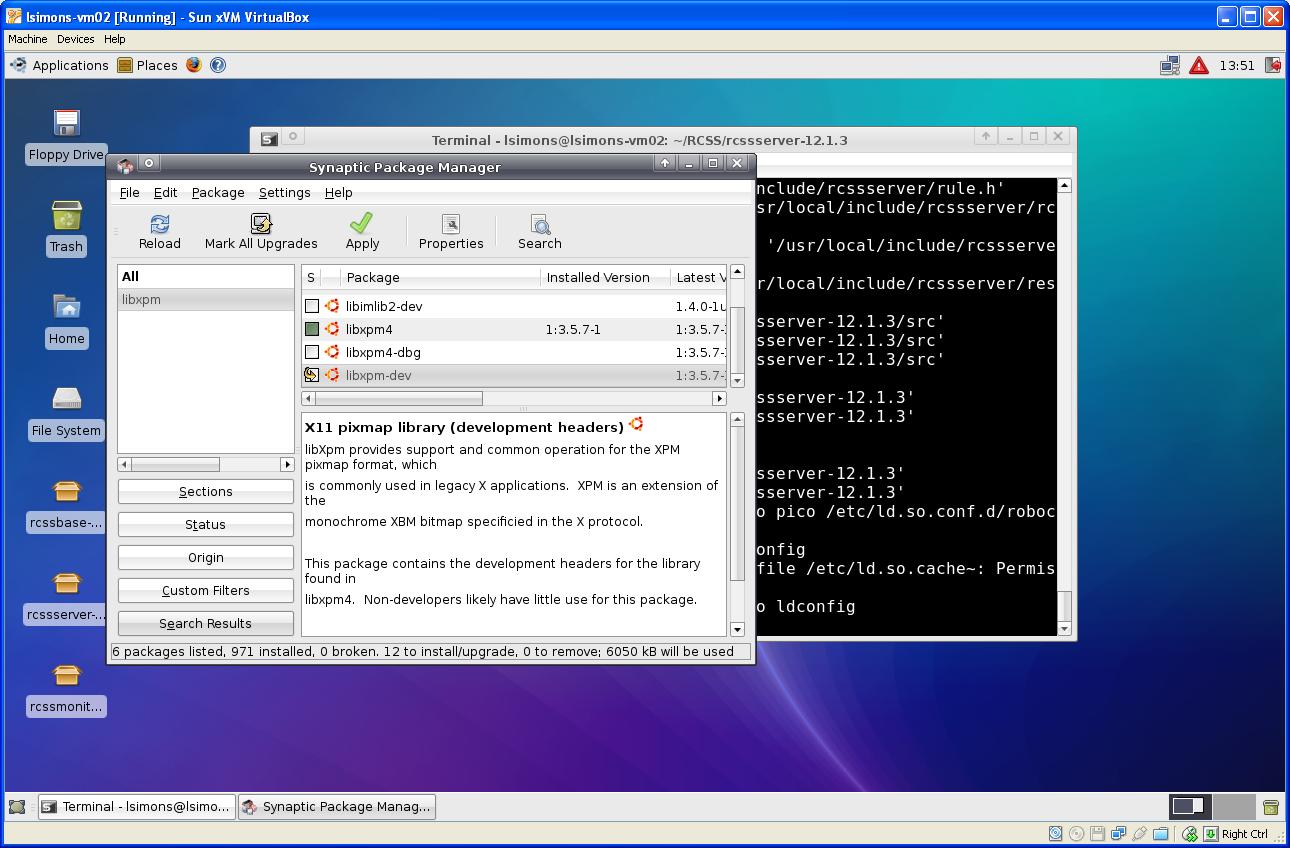1290x848 pixels.
Task: Select the rcssserver archive on desktop
Action: 66,583
